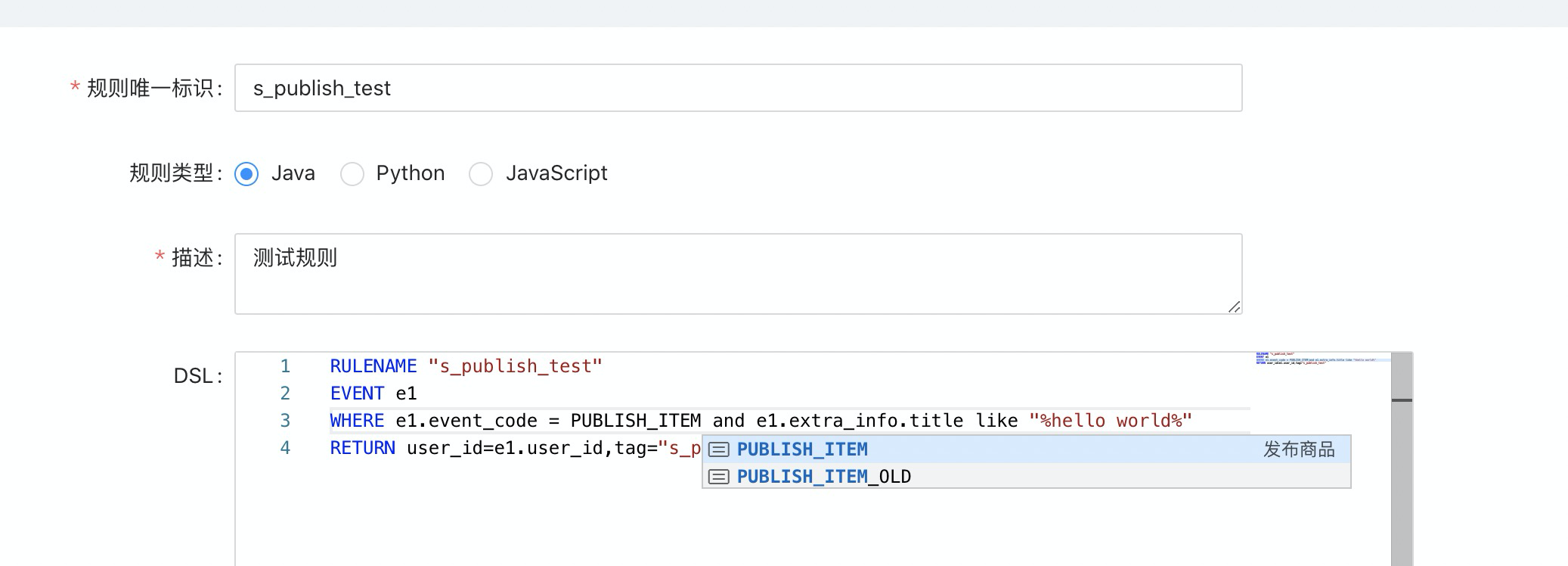Choose PUBLISH_ITEM_OLD autocomplete suggestion
The image size is (1568, 566).
coord(1026,477)
